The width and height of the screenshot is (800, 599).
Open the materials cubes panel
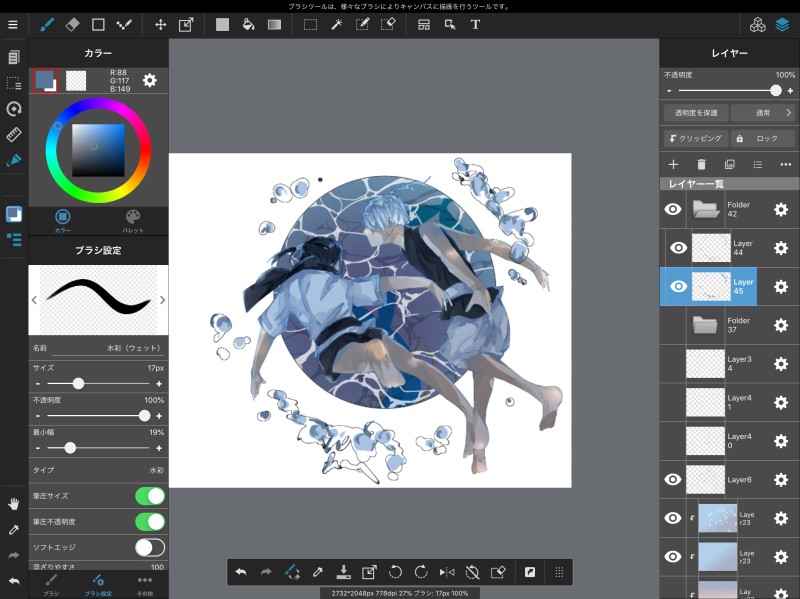(x=758, y=24)
